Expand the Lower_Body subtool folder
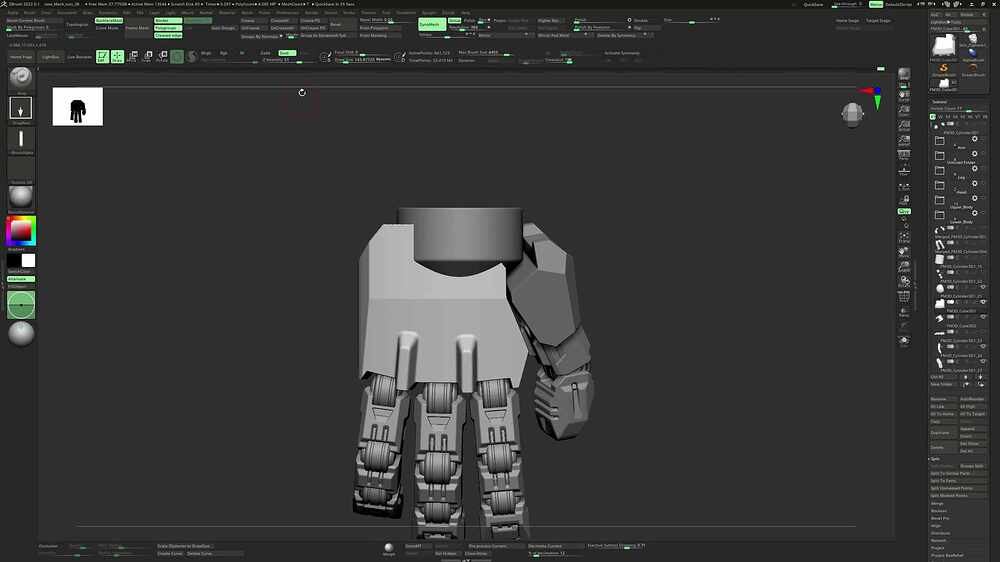 click(939, 216)
